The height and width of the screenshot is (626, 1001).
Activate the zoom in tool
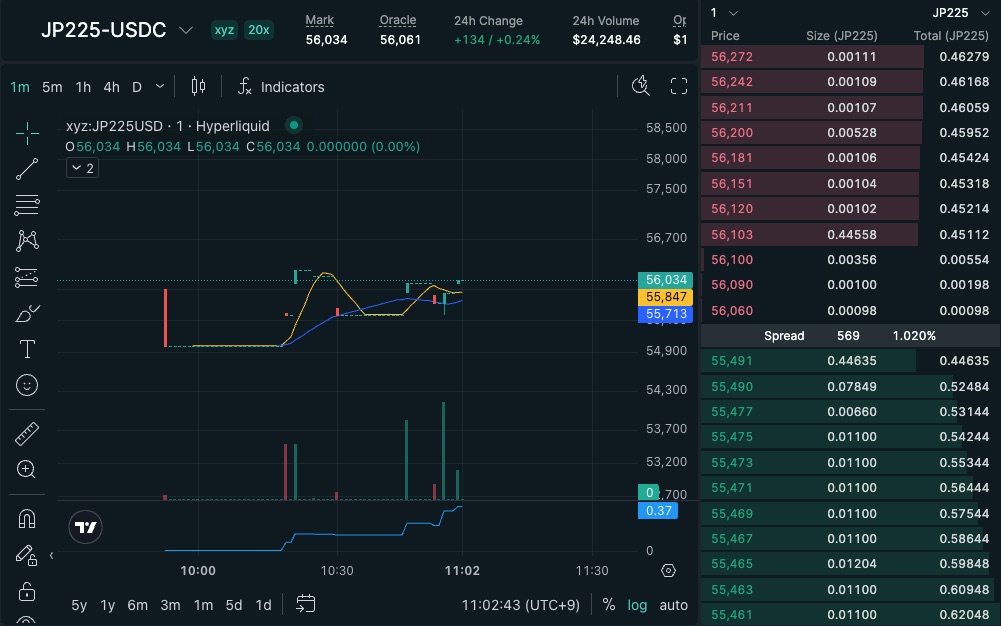point(27,470)
